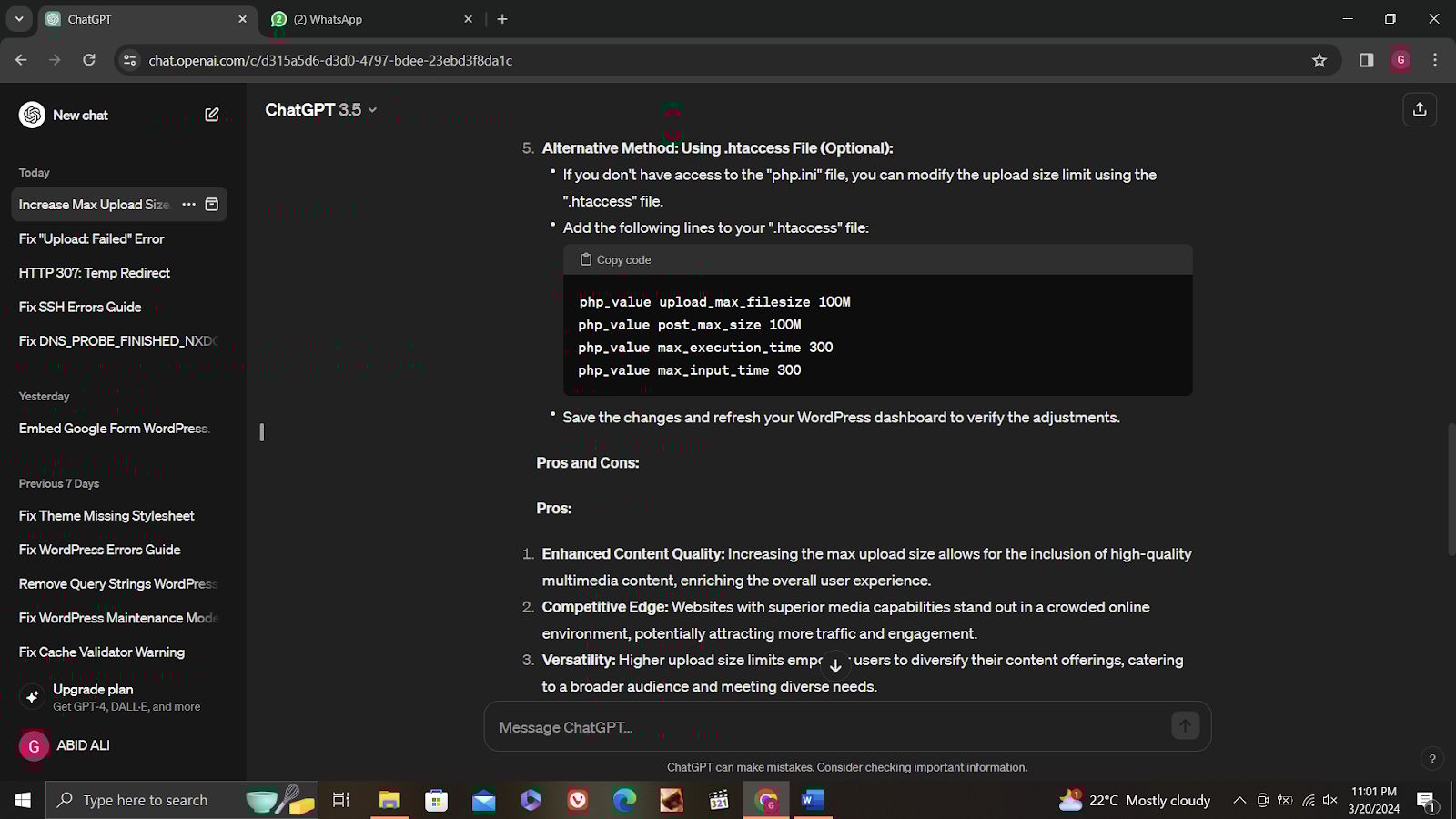Open Microsoft Word from the taskbar
Image resolution: width=1456 pixels, height=819 pixels.
click(x=812, y=801)
